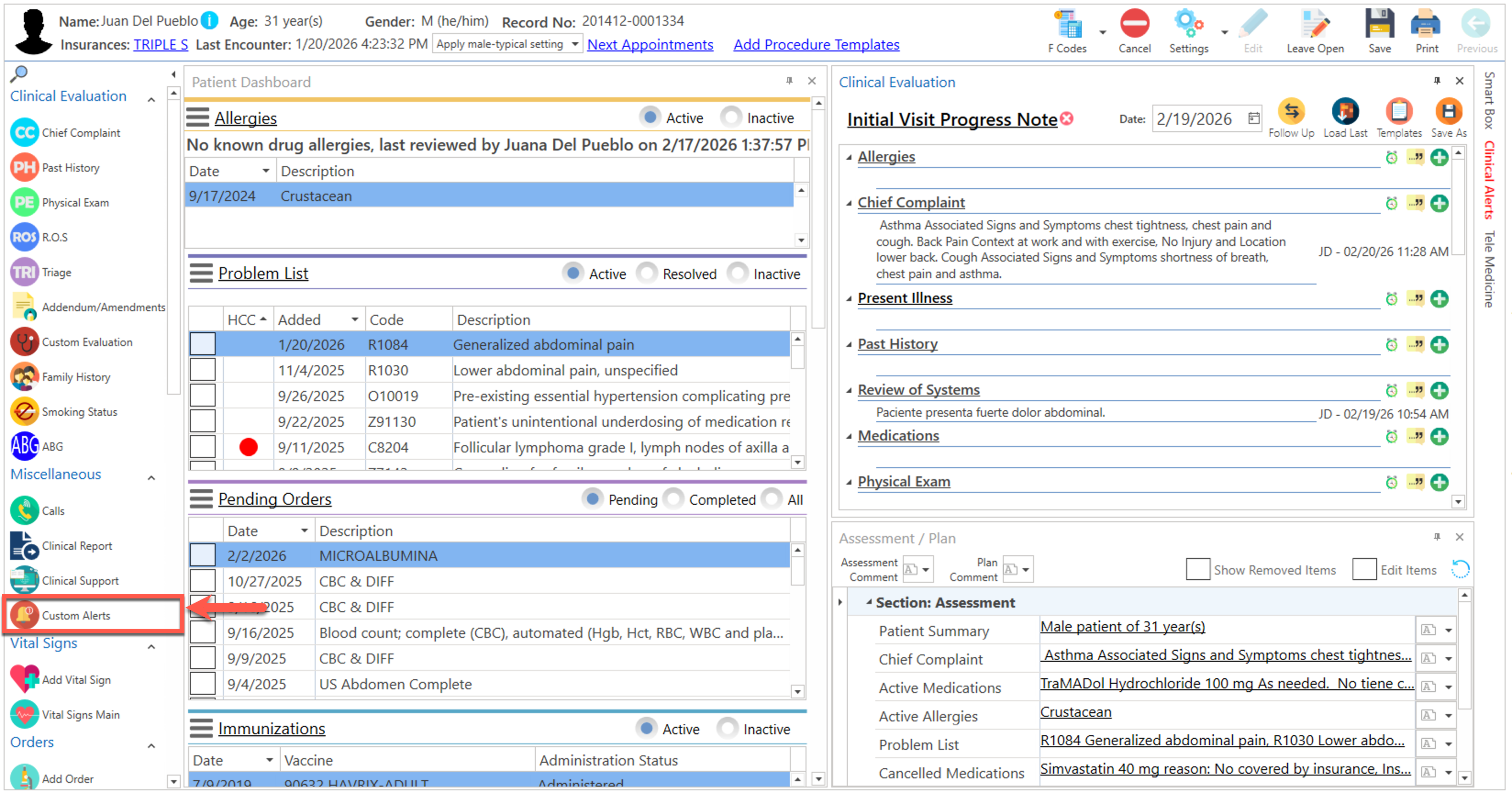Open the Clinical Alerts side tab
Viewport: 1512px width, 793px height.
pyautogui.click(x=1489, y=179)
